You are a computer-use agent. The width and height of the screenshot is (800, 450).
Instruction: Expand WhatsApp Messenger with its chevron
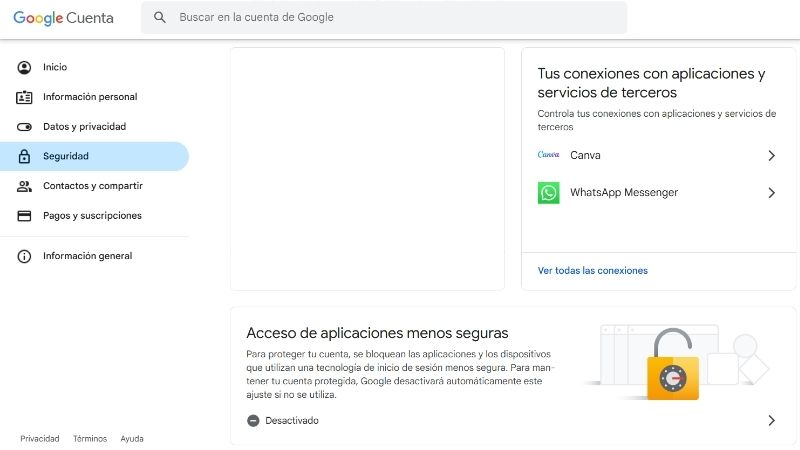771,193
